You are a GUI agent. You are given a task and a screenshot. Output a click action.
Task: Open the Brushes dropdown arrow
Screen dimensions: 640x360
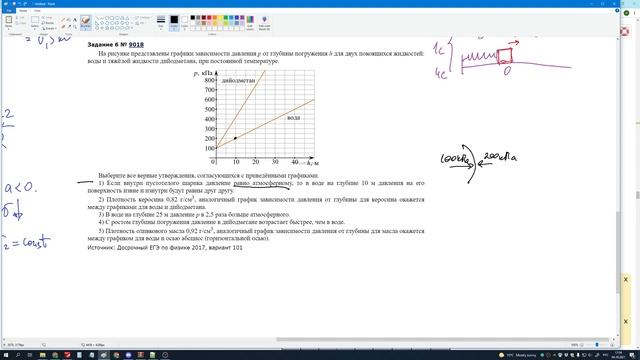86,28
